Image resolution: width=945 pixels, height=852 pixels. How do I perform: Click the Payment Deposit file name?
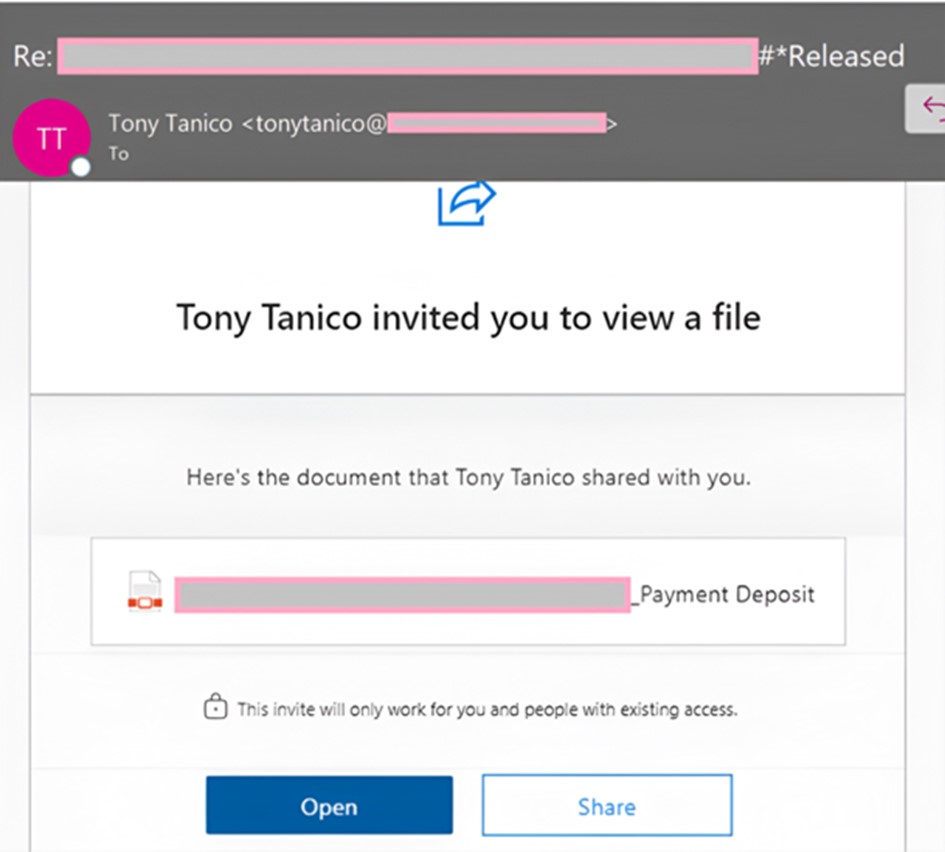pos(727,594)
